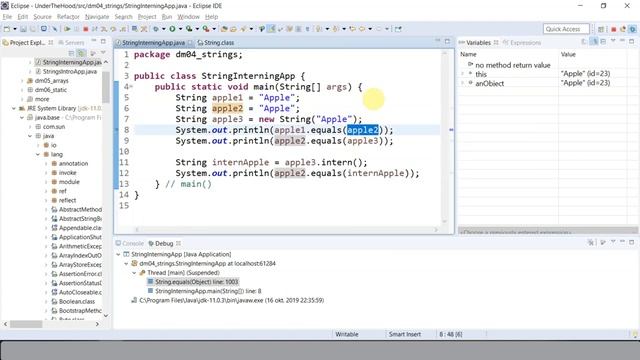Click the Save toolbar icon
This screenshot has width=640, height=360.
pos(23,29)
